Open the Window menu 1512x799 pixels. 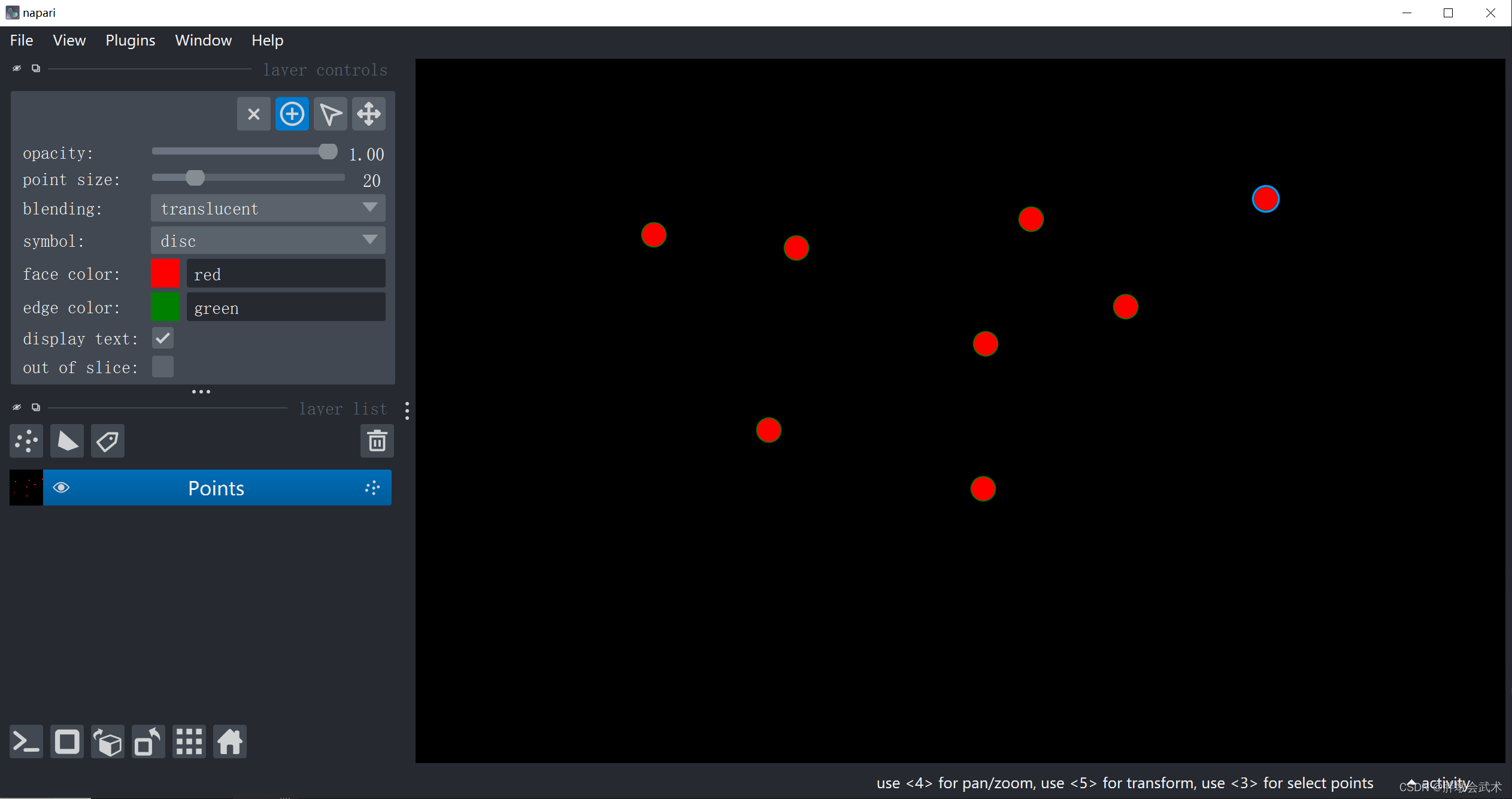(x=204, y=40)
